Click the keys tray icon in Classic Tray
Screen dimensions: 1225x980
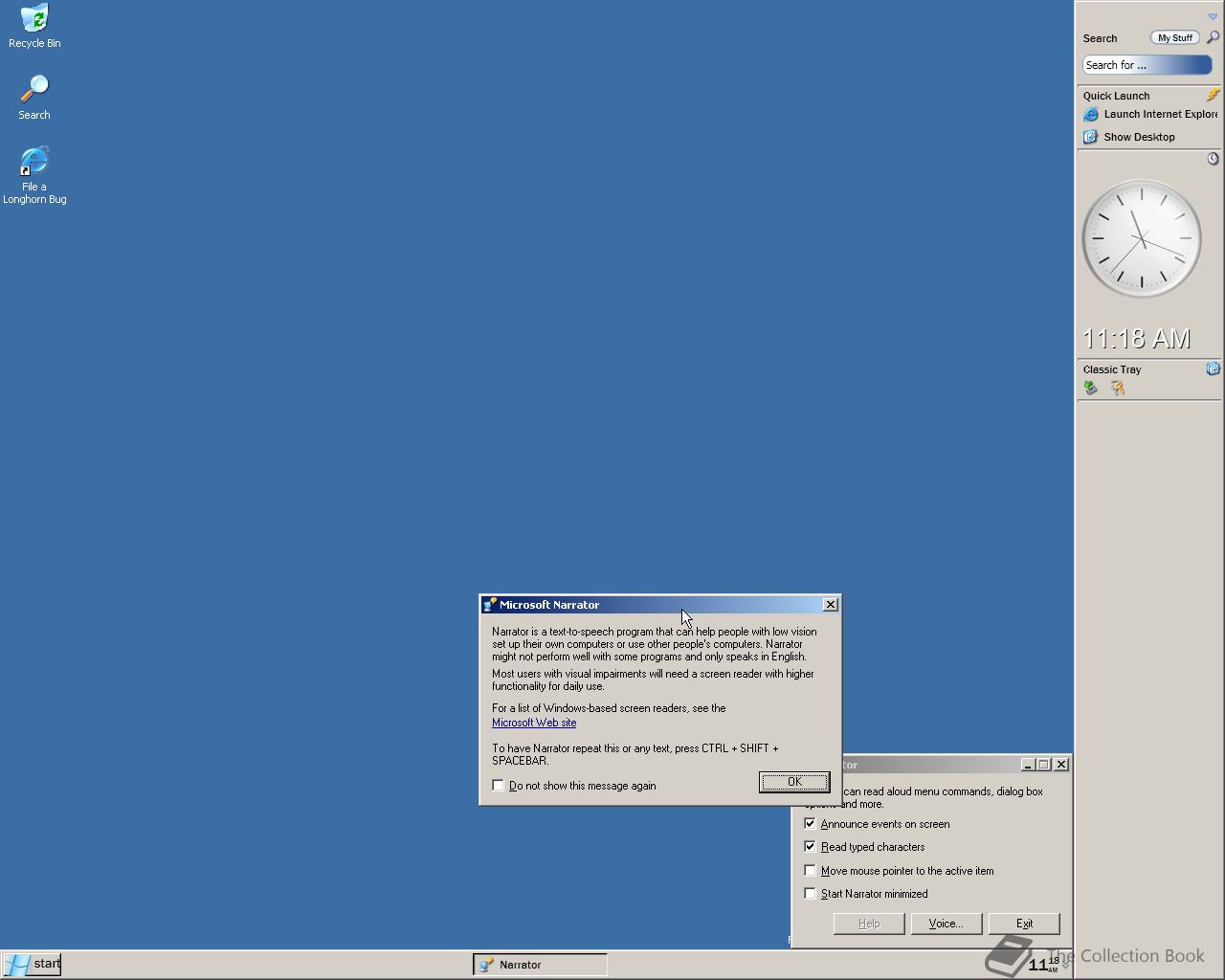1117,388
